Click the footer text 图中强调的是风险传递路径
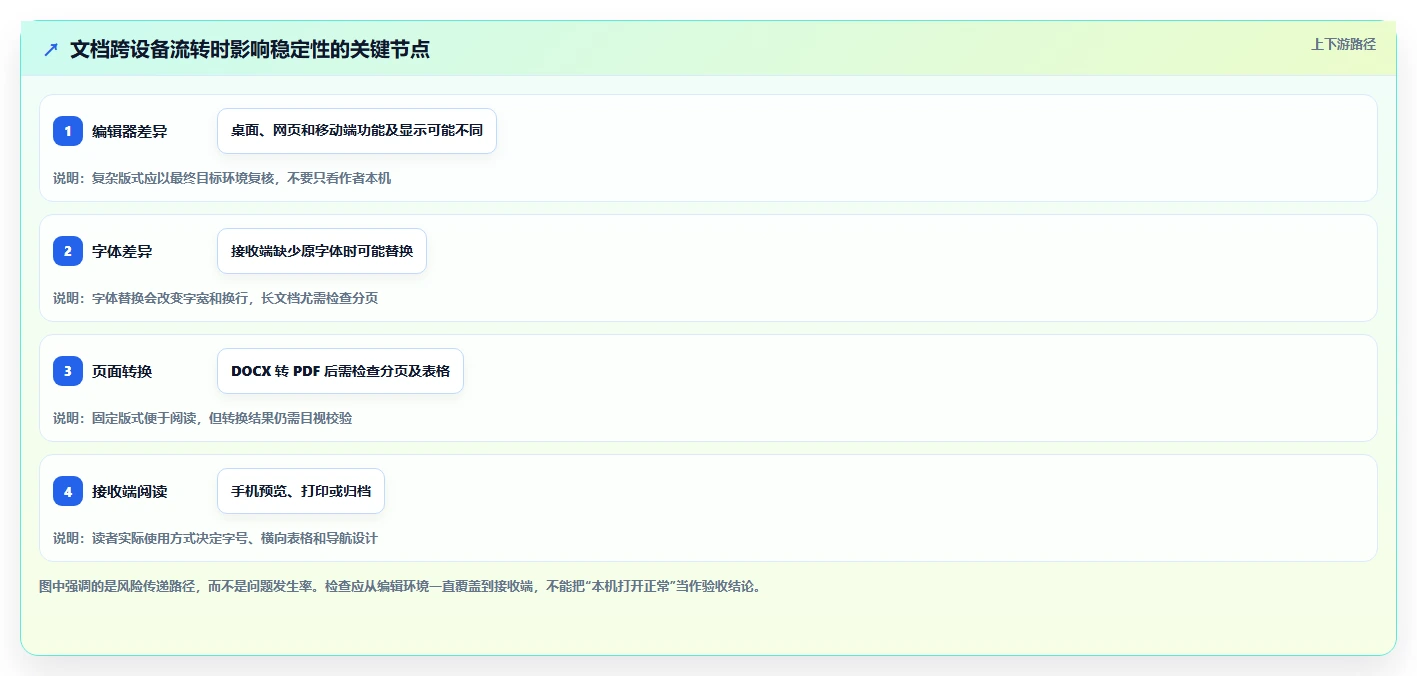Image resolution: width=1417 pixels, height=676 pixels. pyautogui.click(x=400, y=586)
